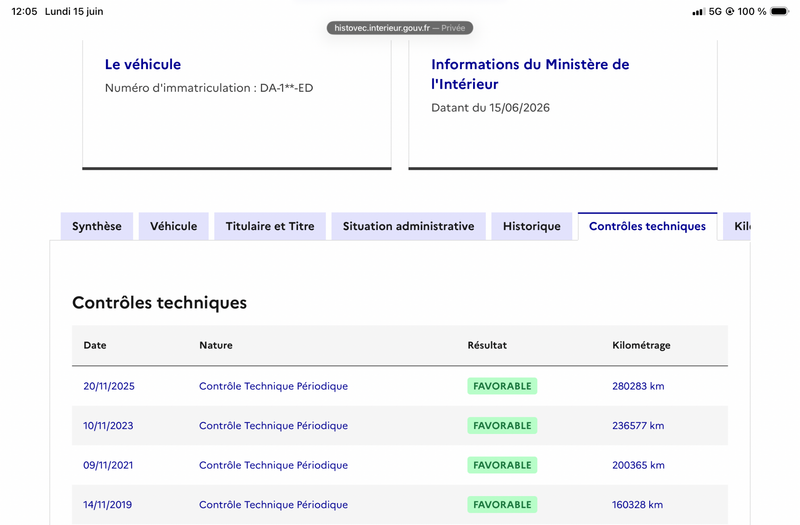Open the partially visible Kilométrage tab
Screen dimensions: 800x525
pos(737,226)
